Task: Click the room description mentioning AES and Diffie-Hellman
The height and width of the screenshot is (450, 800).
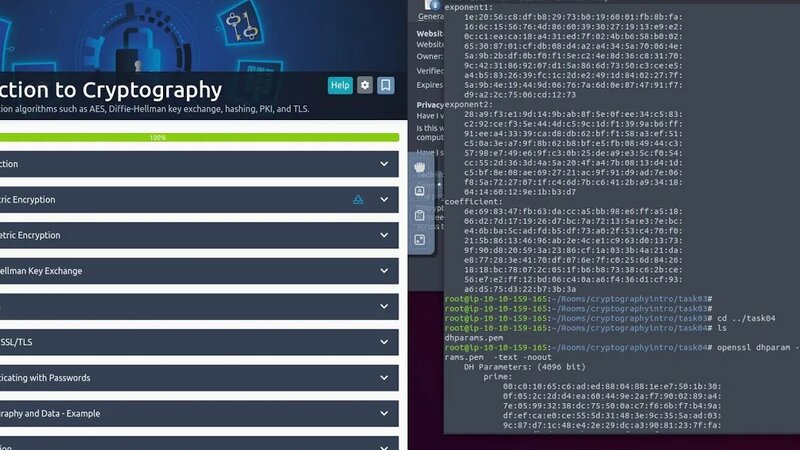Action: 155,109
